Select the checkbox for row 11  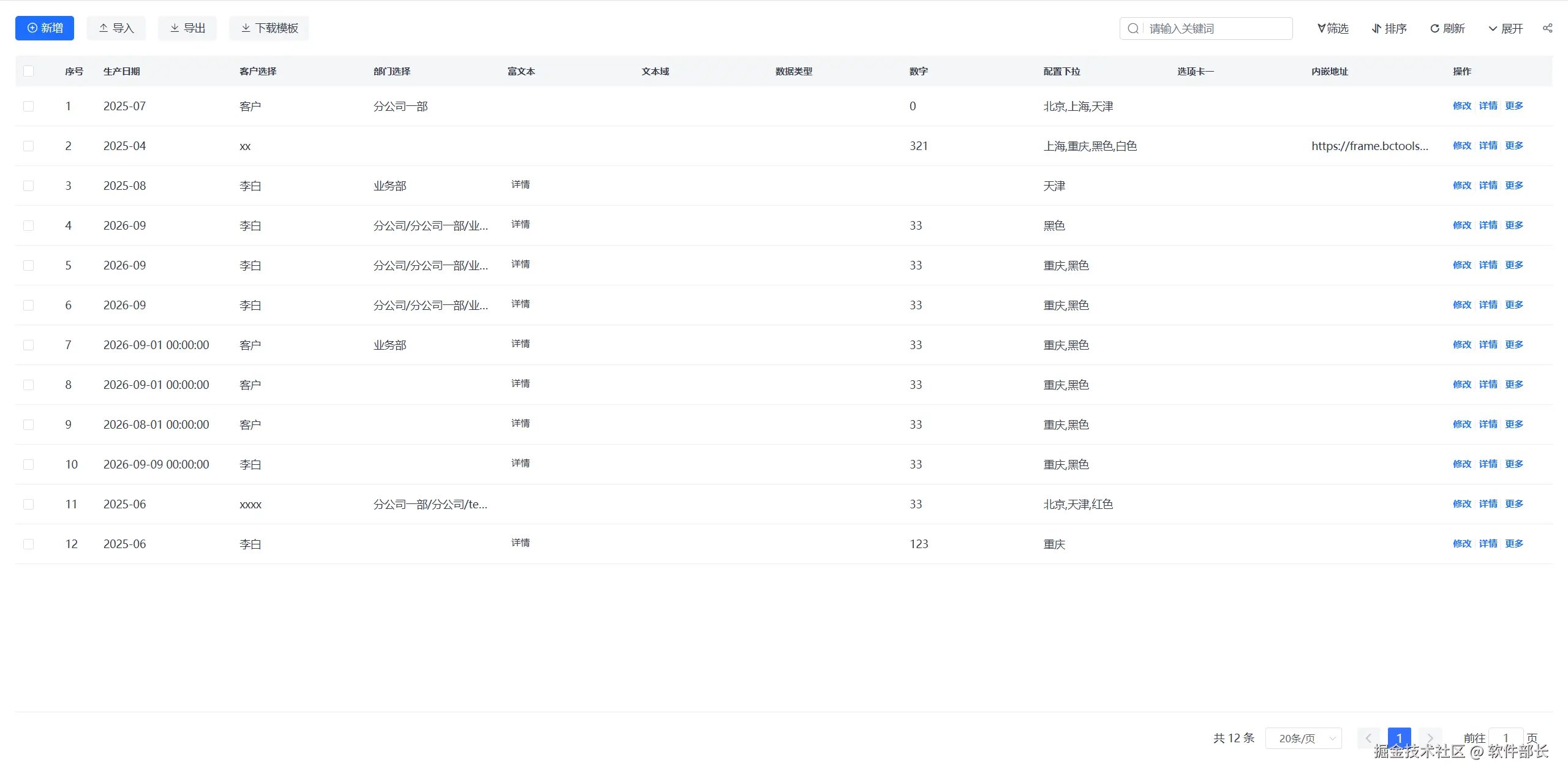click(28, 504)
